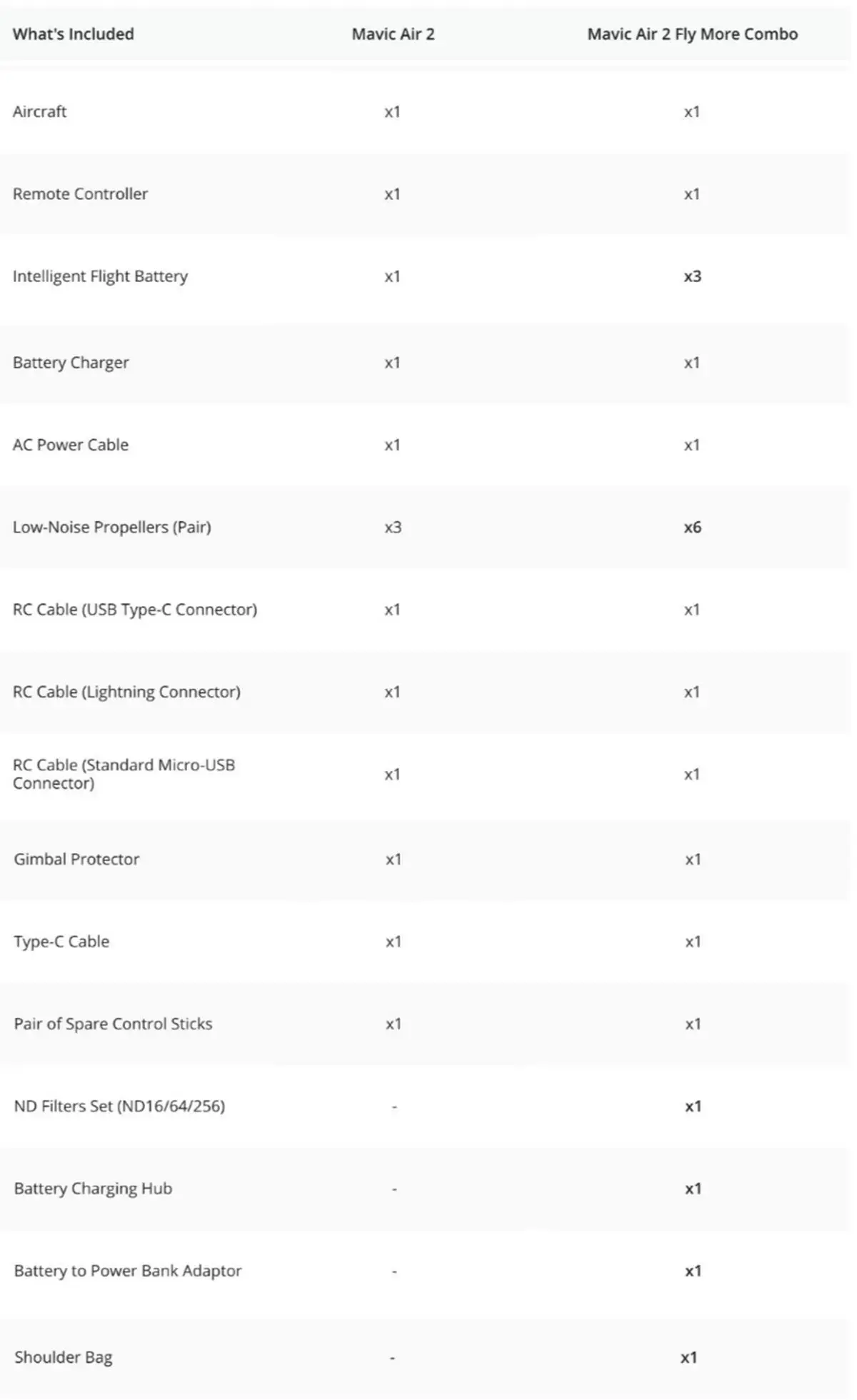Click 'RC Cable (Lightning Connector)' label
This screenshot has height=1400, width=857.
[x=126, y=692]
